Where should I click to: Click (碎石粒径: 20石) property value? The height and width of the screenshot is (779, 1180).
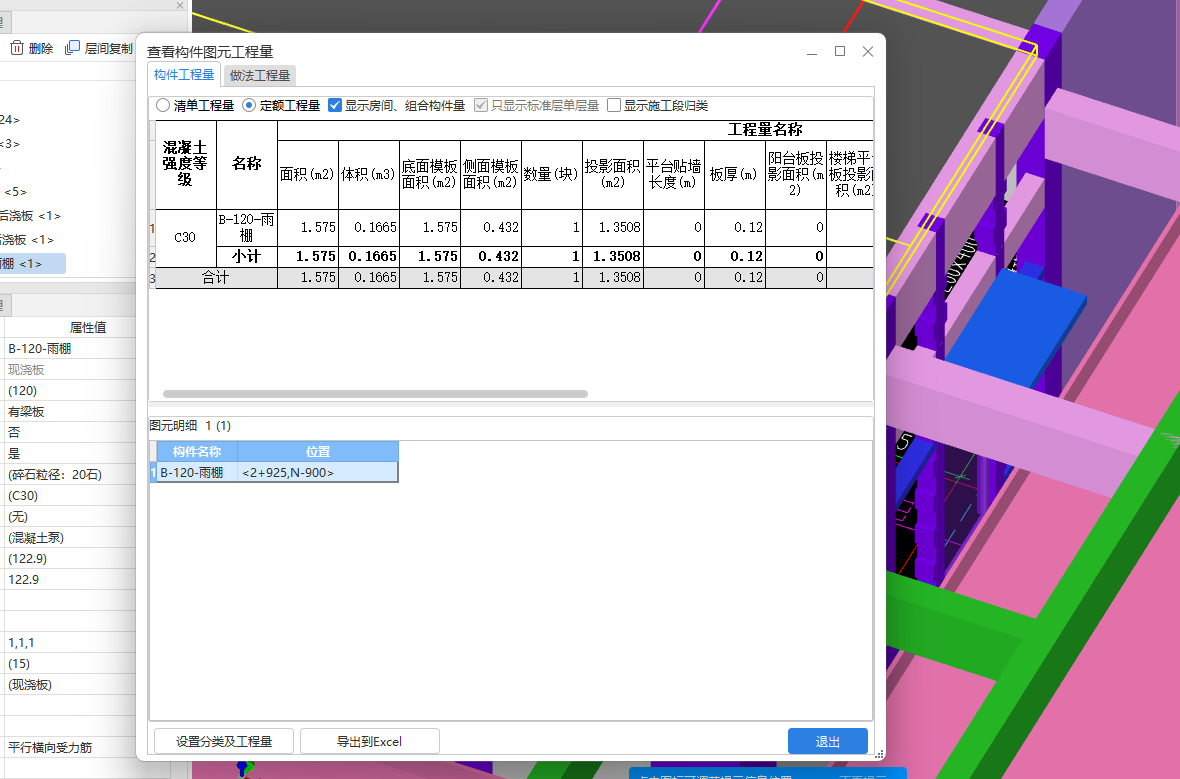coord(70,475)
